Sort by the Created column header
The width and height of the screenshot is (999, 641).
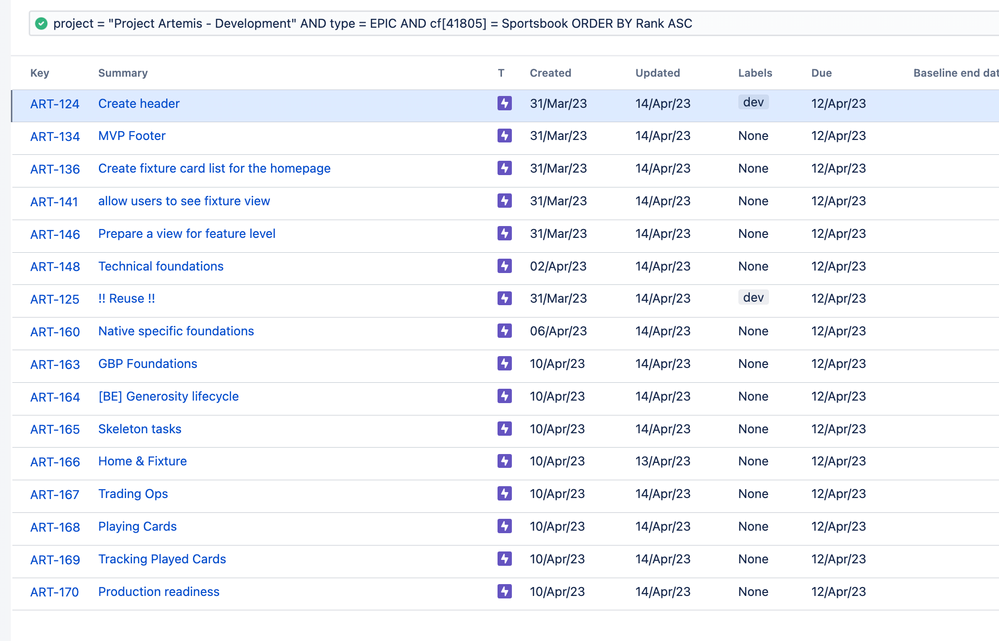click(x=550, y=73)
